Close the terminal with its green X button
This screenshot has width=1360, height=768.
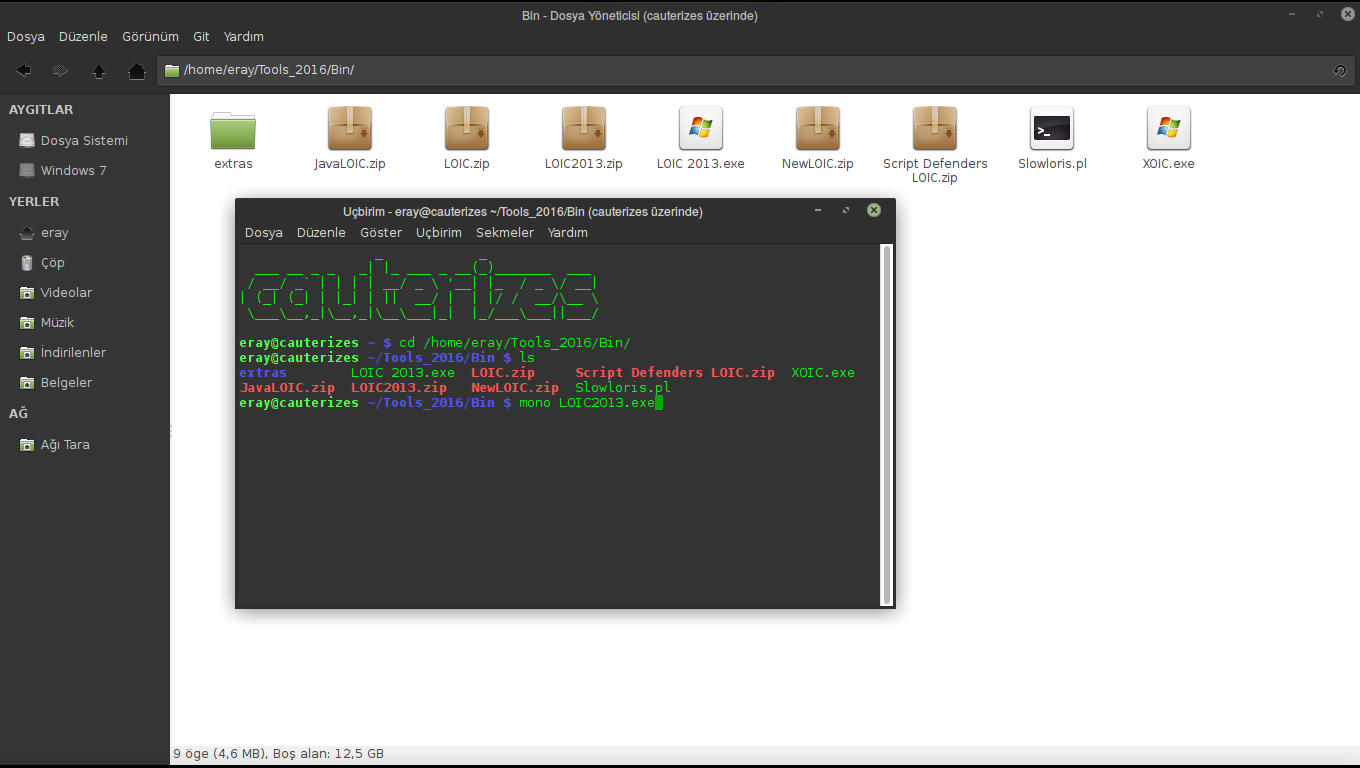coord(874,211)
